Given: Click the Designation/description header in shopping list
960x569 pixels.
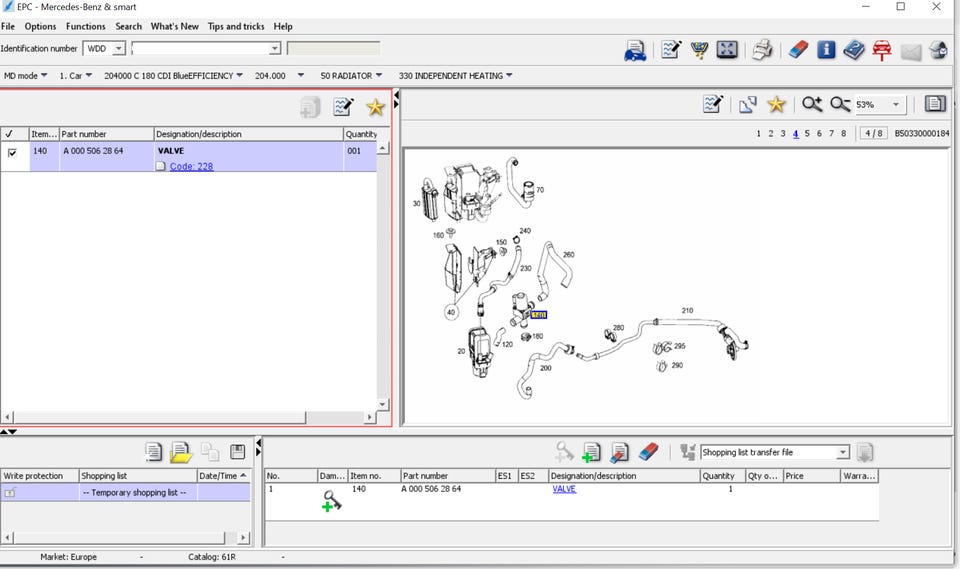Looking at the screenshot, I should click(x=624, y=475).
